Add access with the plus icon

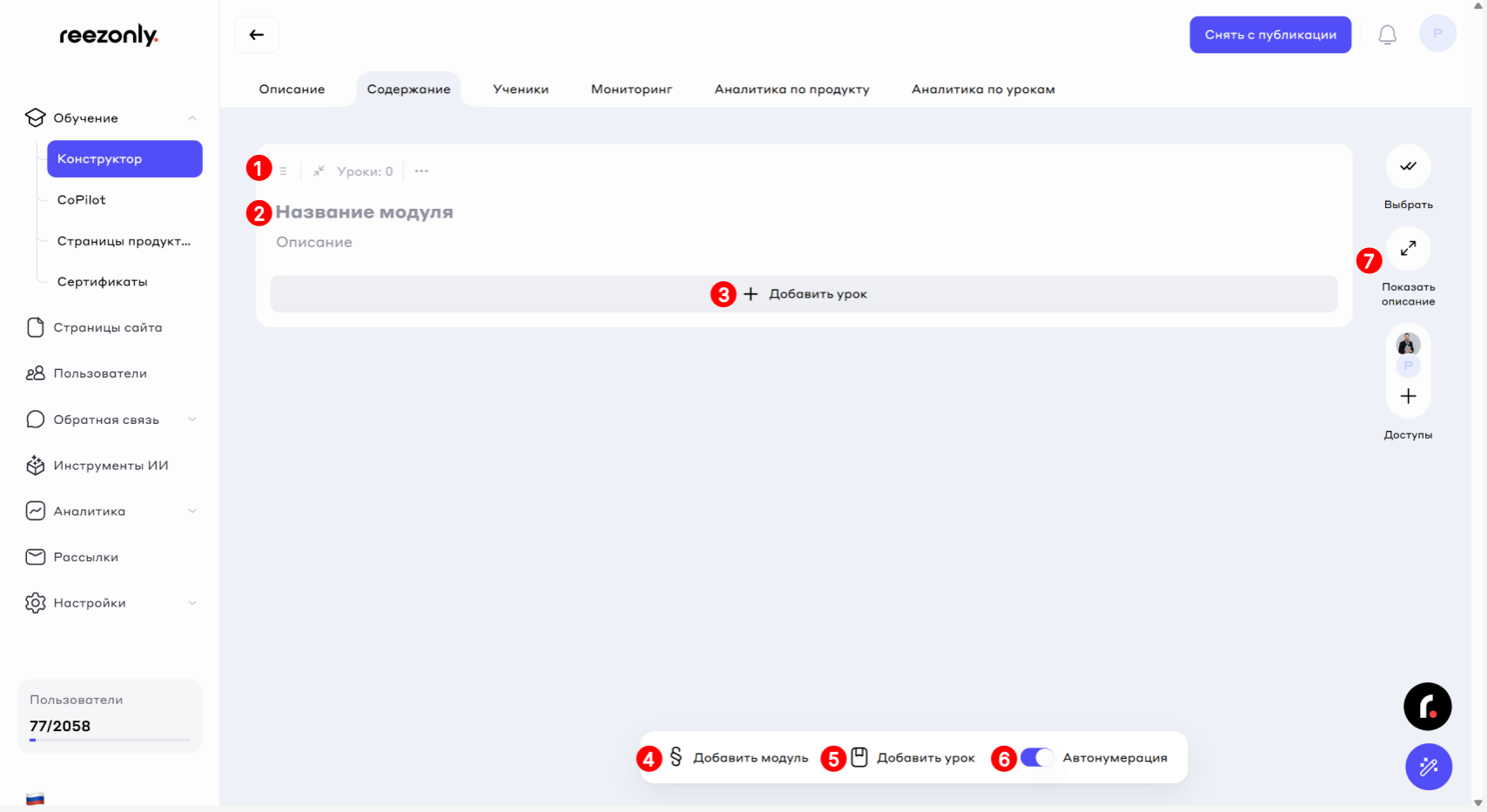tap(1408, 396)
